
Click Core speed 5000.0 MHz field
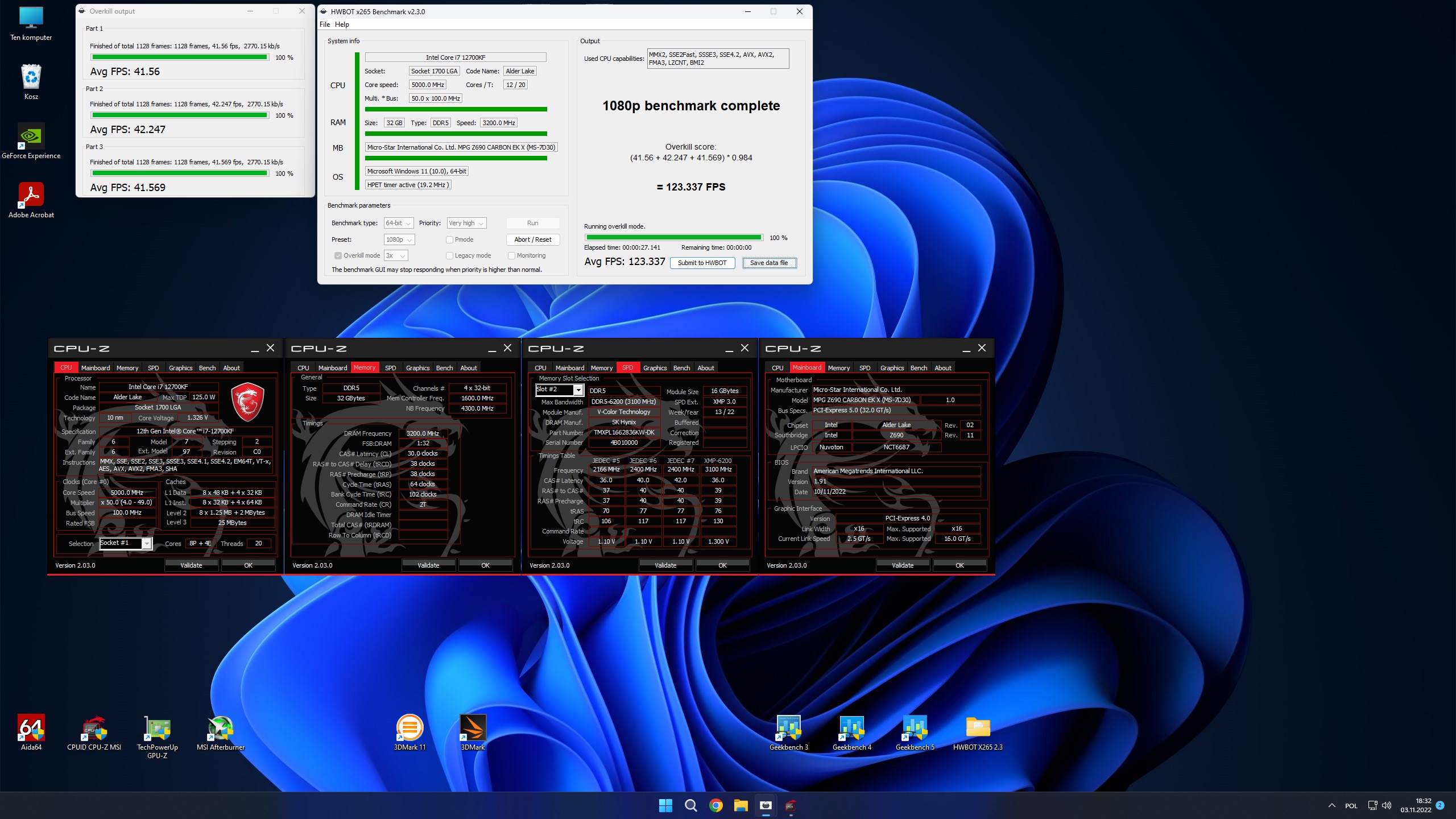tap(428, 85)
